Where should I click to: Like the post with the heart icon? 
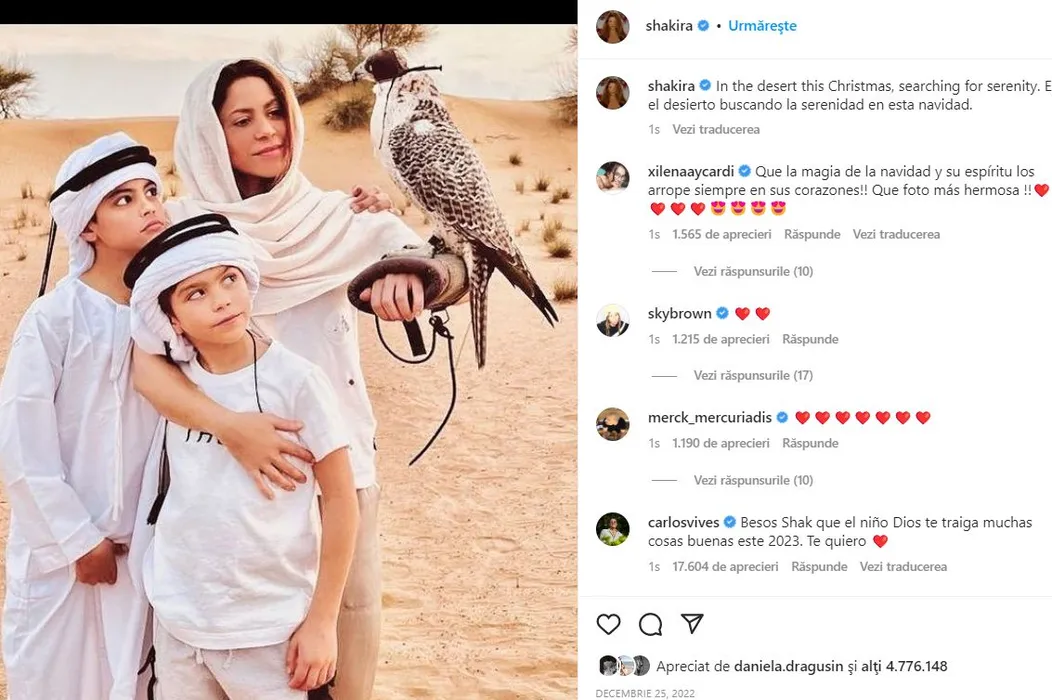(609, 624)
